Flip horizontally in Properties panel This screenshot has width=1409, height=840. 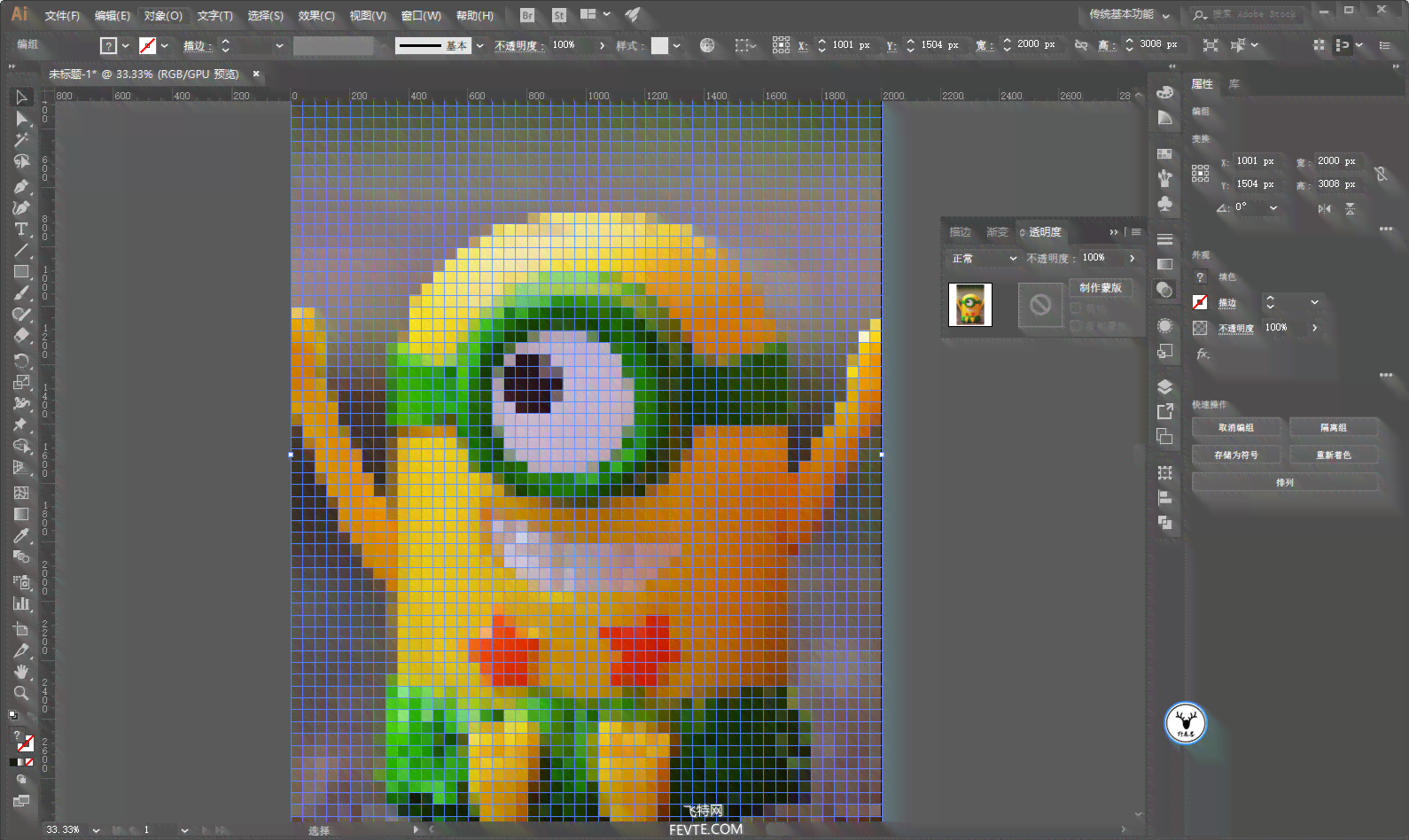[x=1324, y=208]
